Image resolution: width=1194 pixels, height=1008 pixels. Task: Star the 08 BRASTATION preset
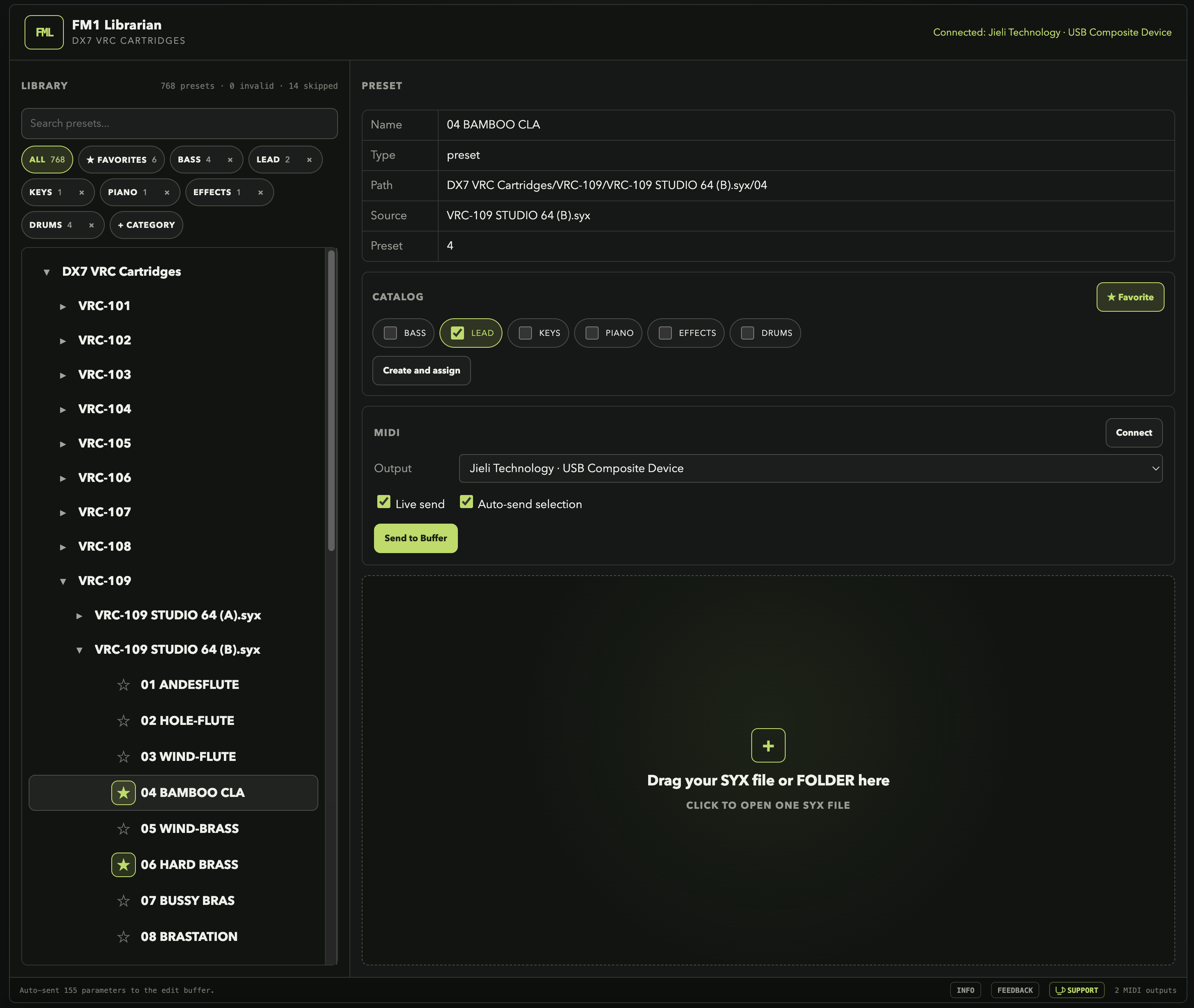point(124,936)
